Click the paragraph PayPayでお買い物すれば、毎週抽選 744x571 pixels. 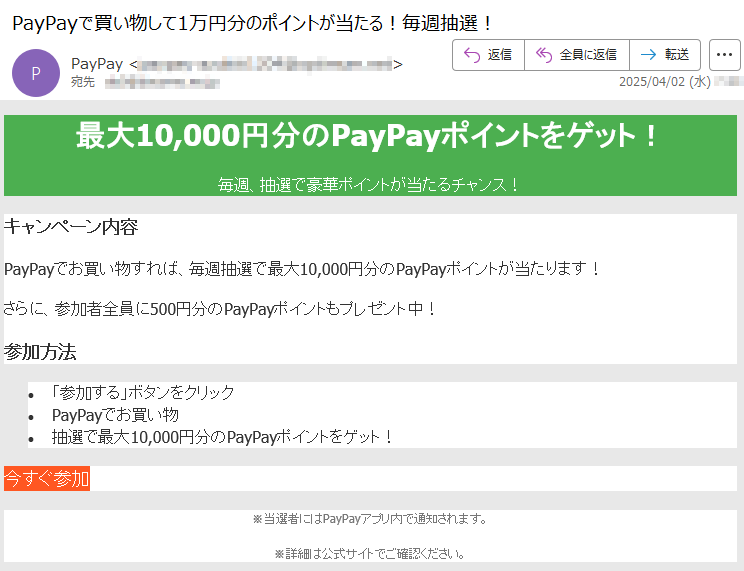point(302,269)
